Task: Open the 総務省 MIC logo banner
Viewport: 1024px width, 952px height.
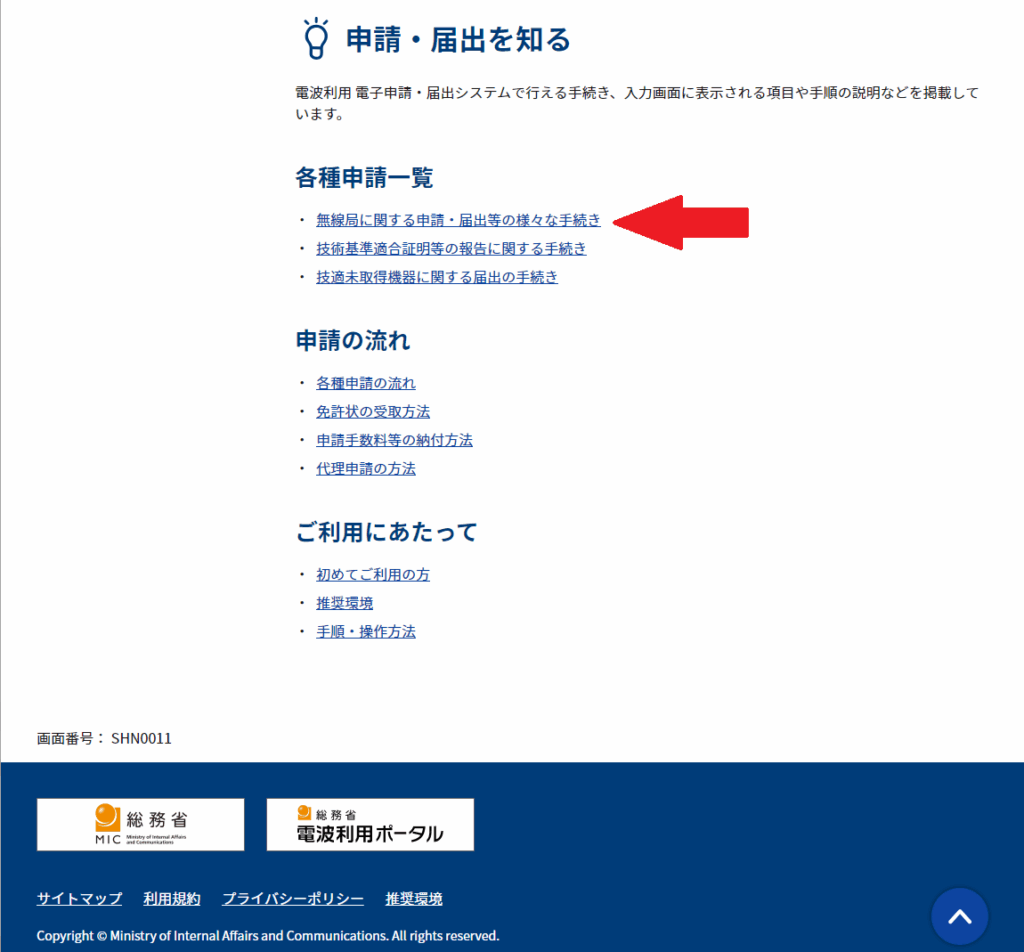Action: [141, 824]
